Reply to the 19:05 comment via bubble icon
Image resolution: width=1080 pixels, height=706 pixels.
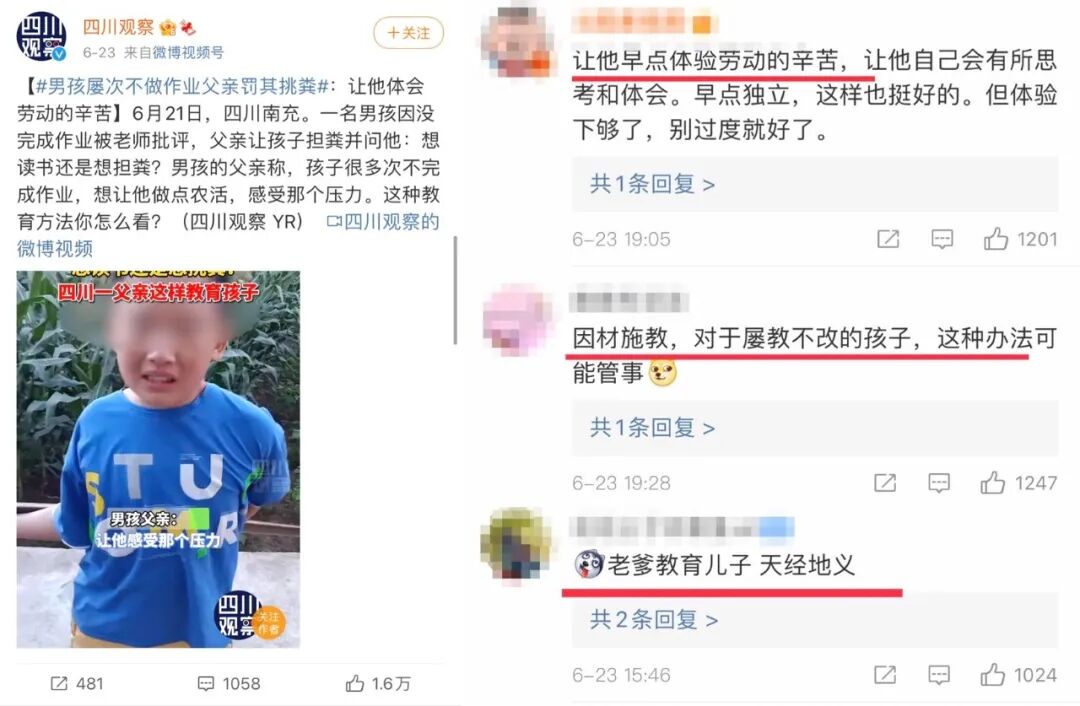[942, 239]
